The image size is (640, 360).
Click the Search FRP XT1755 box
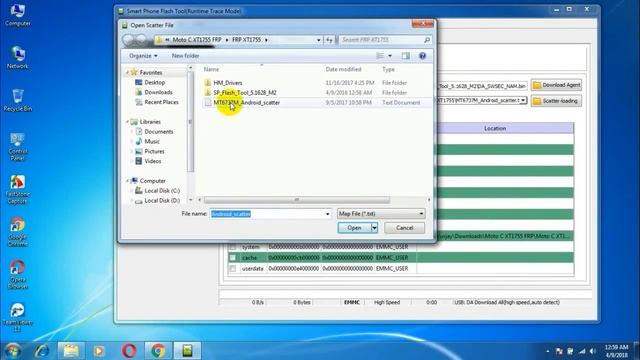(x=385, y=40)
